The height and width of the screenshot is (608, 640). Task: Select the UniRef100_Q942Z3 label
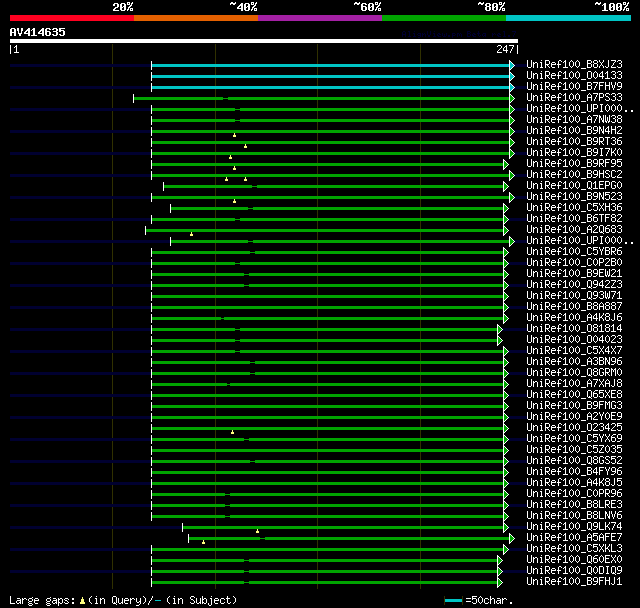(x=574, y=285)
